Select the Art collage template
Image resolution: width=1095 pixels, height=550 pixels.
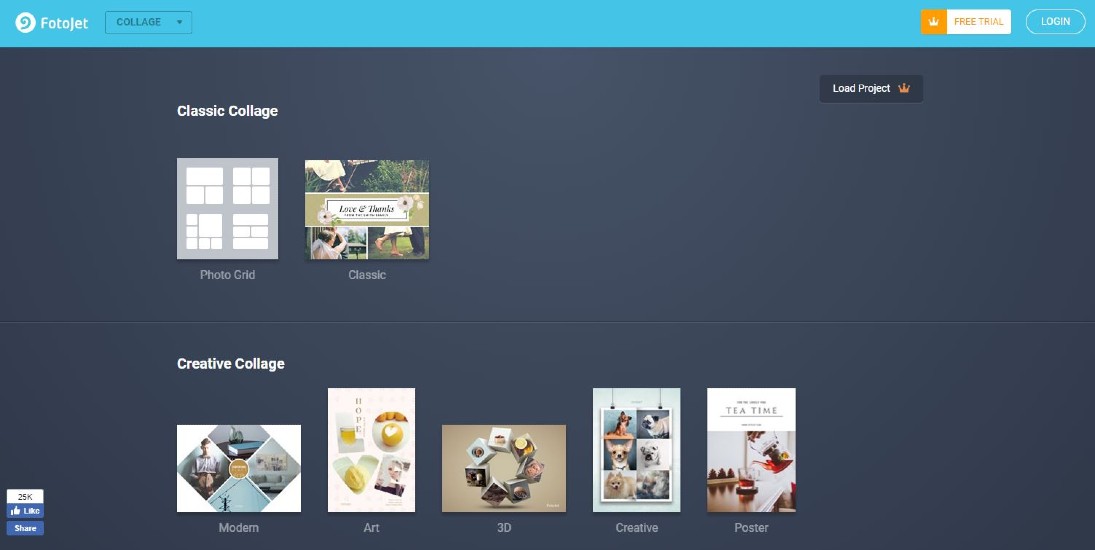point(372,450)
